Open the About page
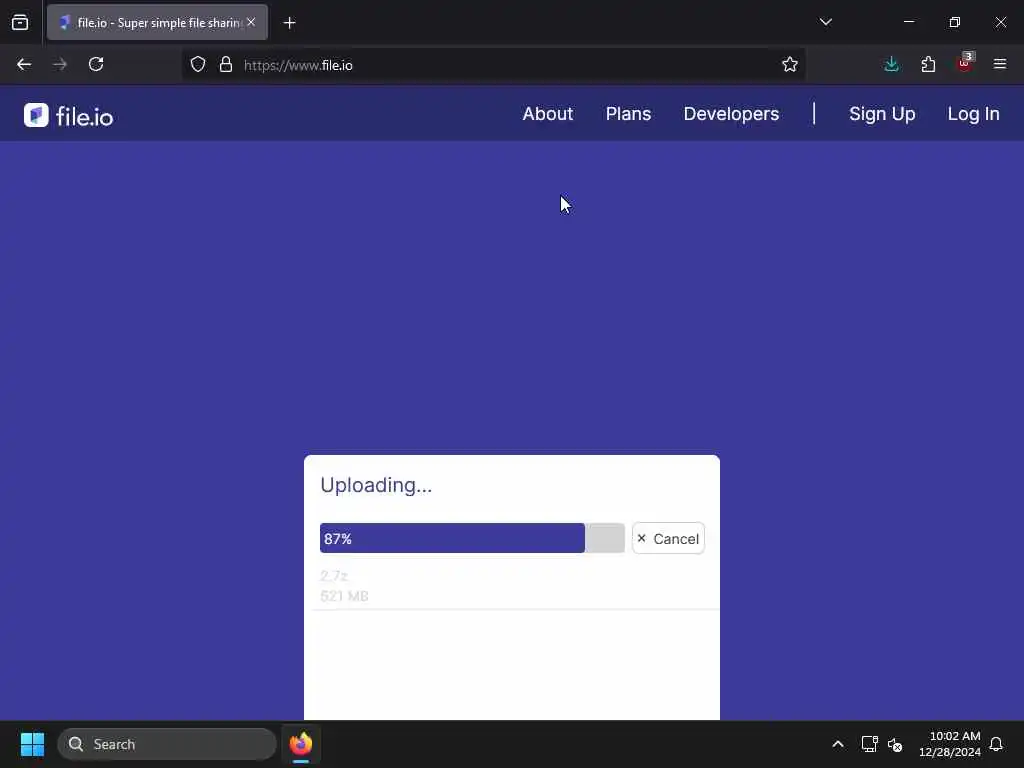This screenshot has width=1024, height=768. [x=547, y=114]
